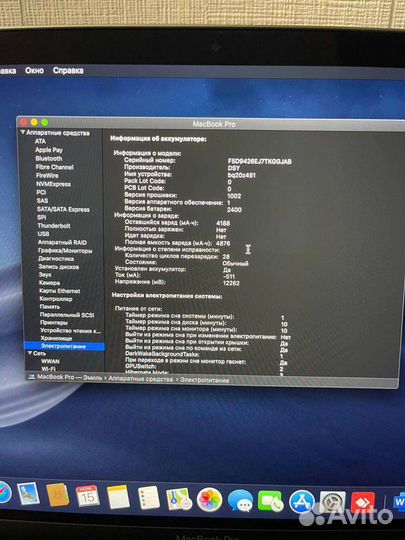Click the computer icon in the path bar
The height and width of the screenshot is (540, 405).
pyautogui.click(x=31, y=377)
